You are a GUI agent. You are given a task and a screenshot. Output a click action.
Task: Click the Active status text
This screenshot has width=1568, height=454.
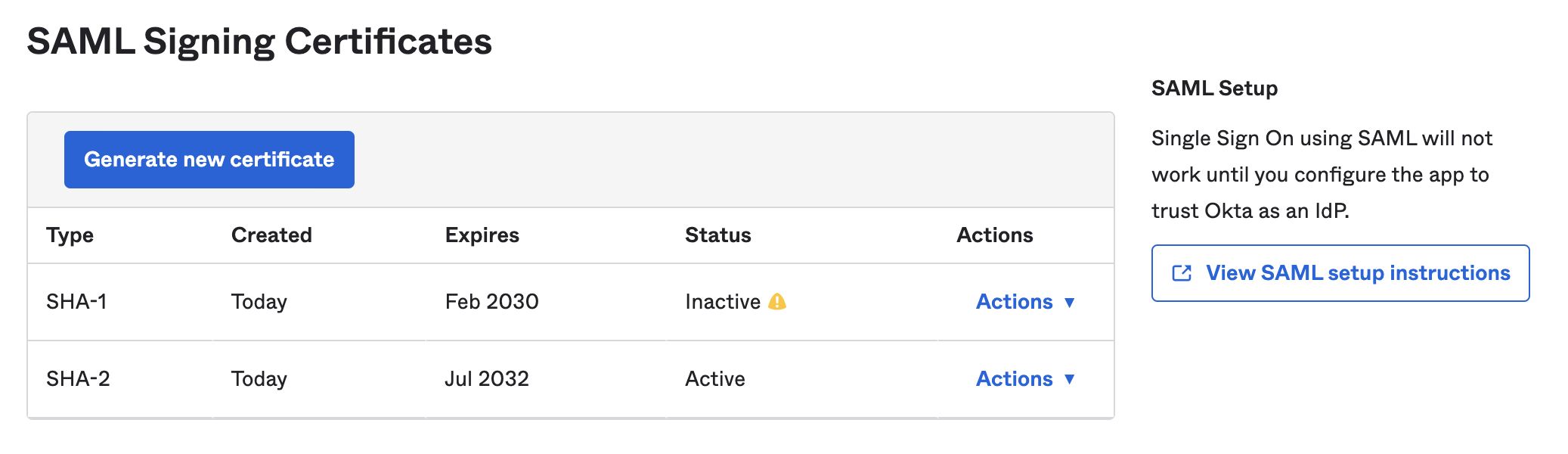(x=714, y=379)
